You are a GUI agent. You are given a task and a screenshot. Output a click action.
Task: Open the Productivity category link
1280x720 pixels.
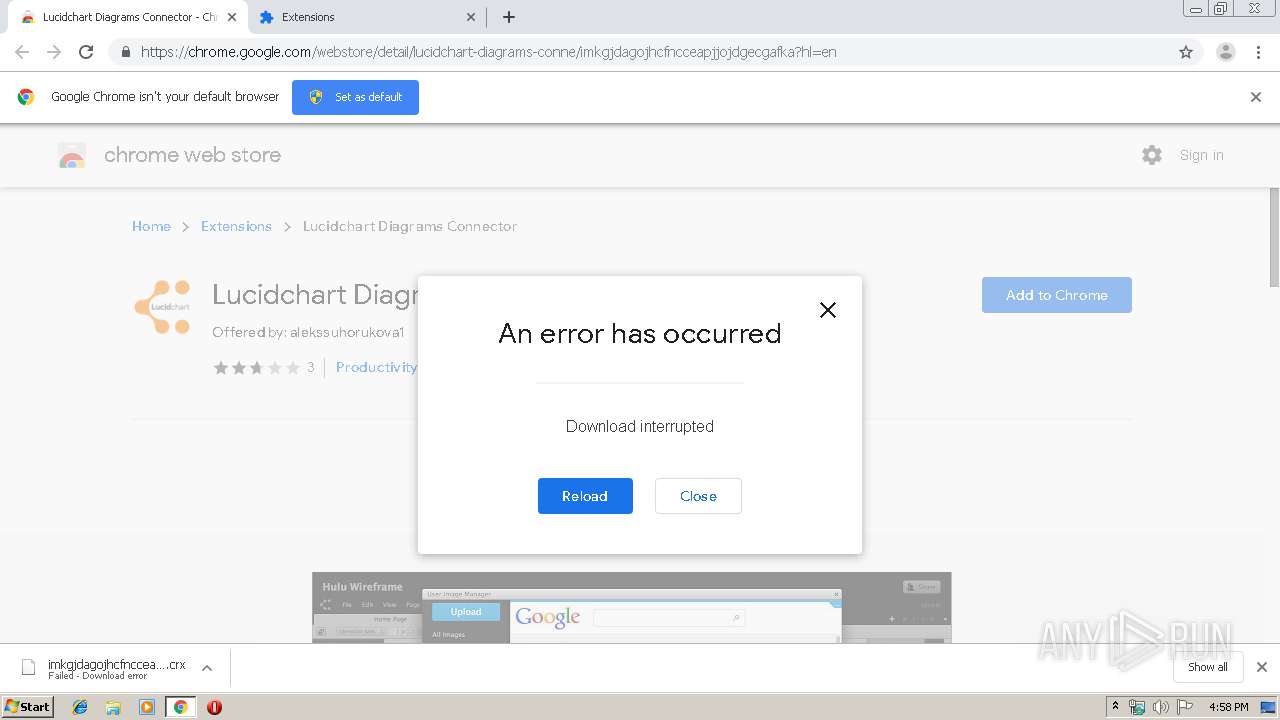376,367
